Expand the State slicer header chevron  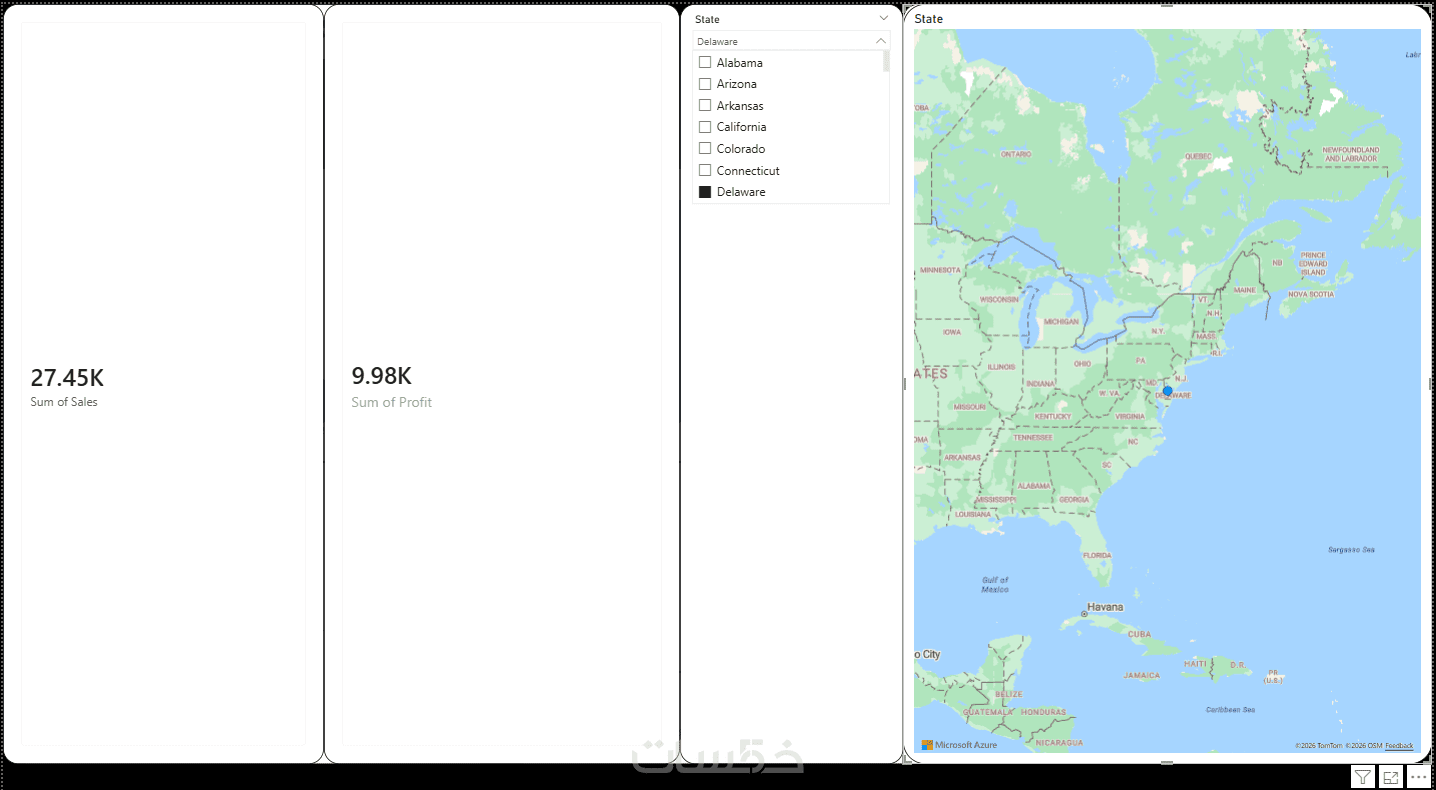pos(883,19)
